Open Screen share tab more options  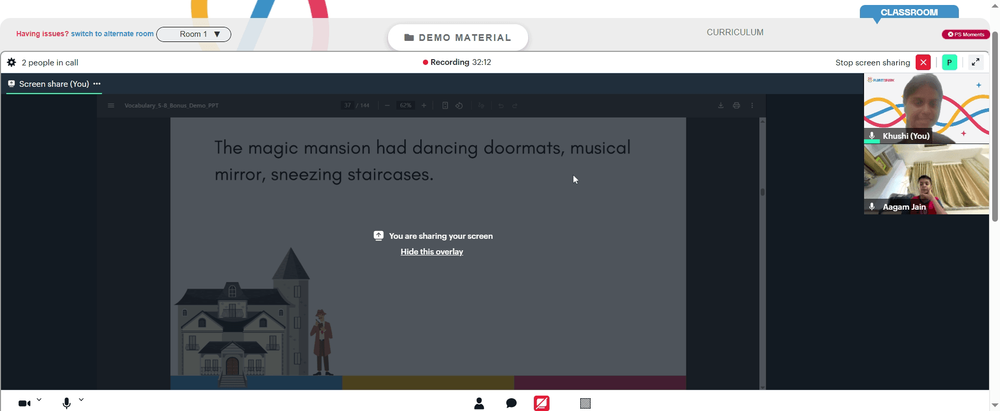pos(97,84)
